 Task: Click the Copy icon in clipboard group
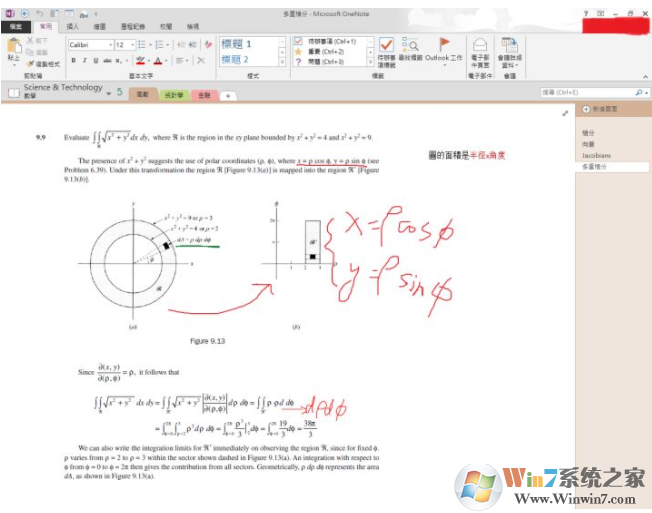30,52
